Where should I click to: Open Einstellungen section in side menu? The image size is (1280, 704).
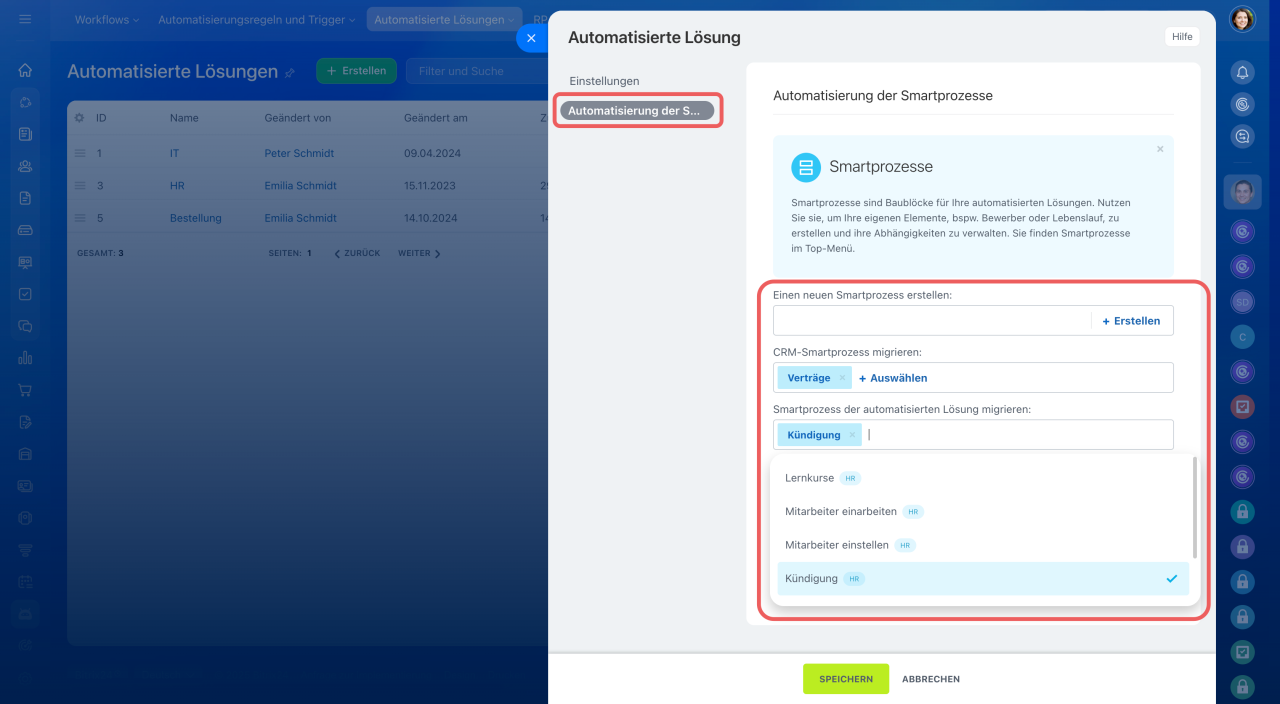pos(604,81)
